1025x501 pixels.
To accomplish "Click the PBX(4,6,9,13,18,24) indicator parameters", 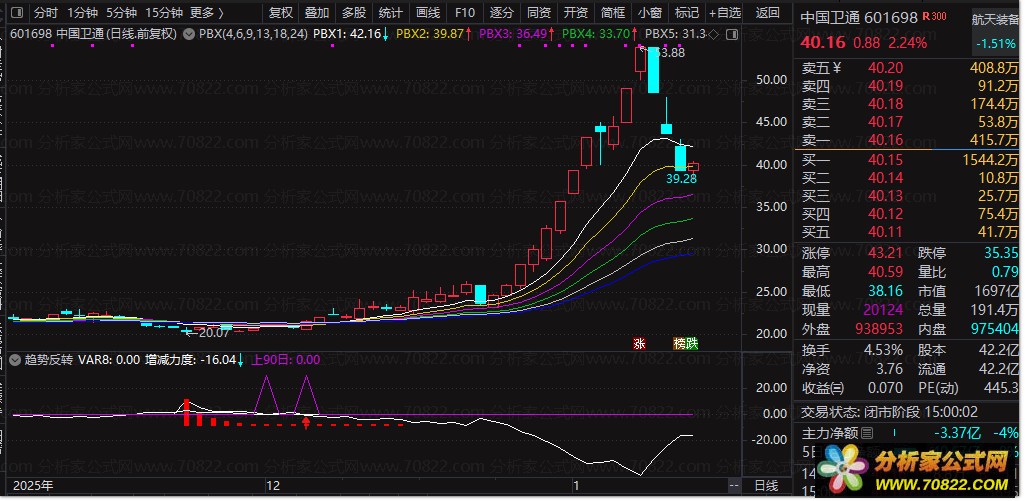I will [x=253, y=34].
